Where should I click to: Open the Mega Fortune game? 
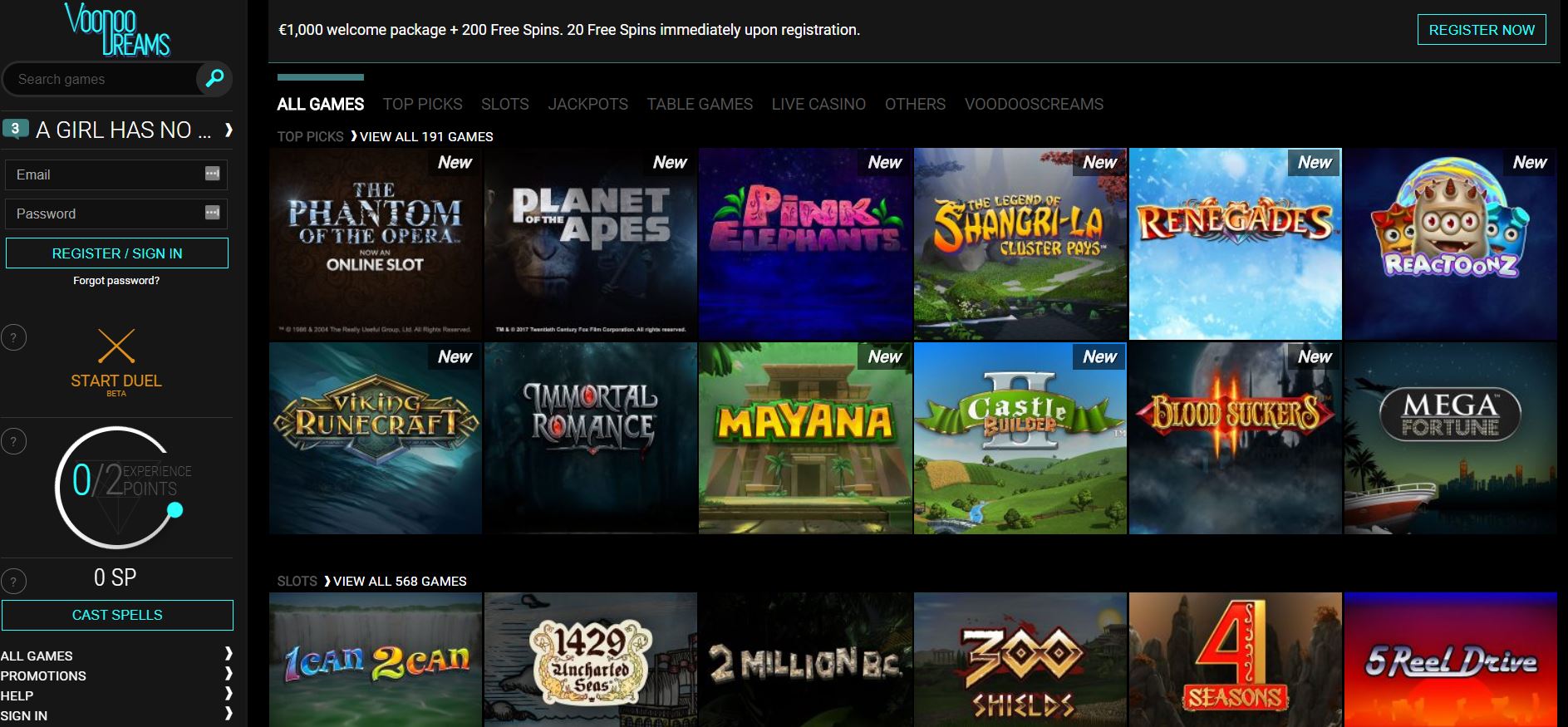[1451, 438]
